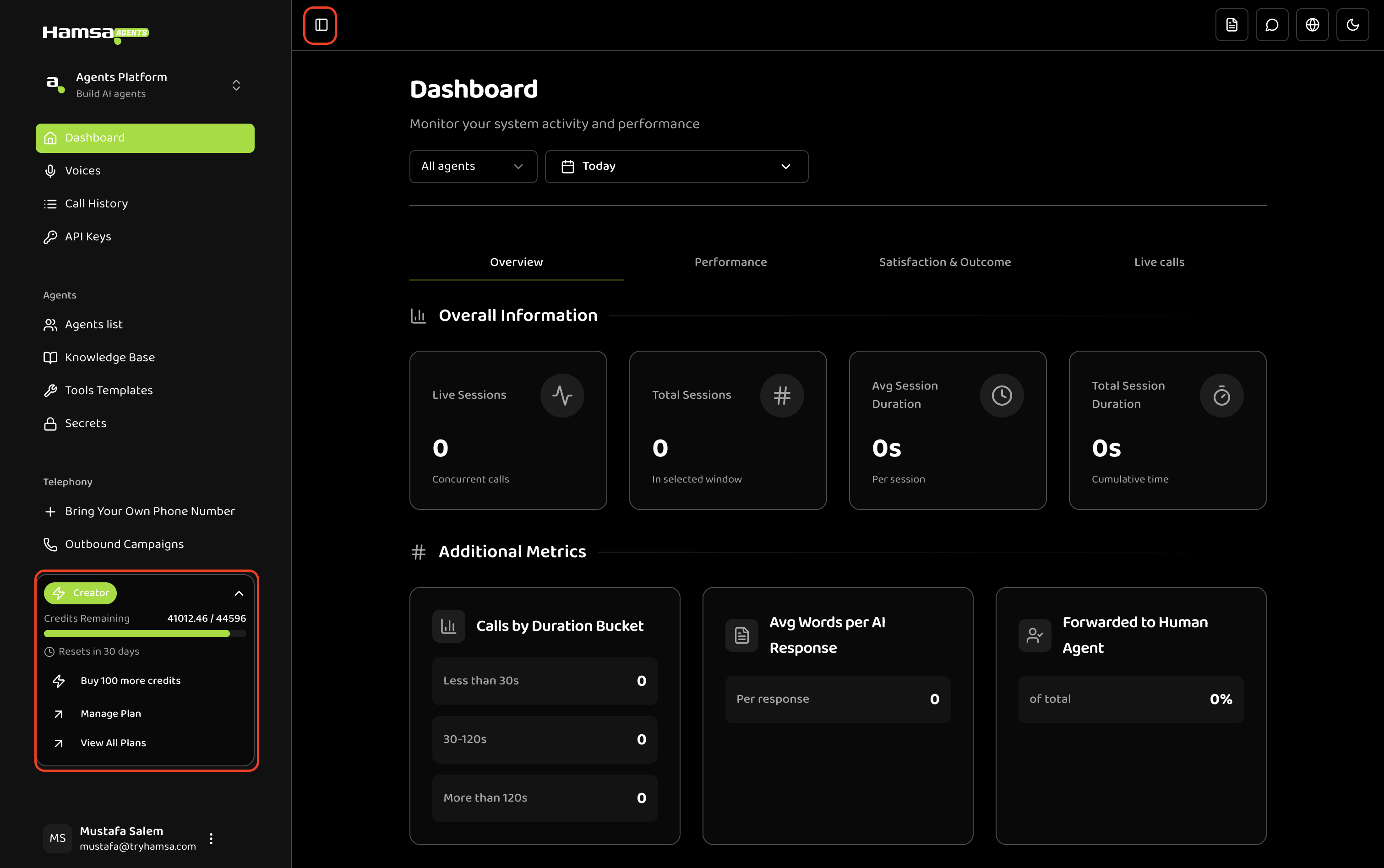Open the All agents dropdown
This screenshot has width=1384, height=868.
[473, 167]
